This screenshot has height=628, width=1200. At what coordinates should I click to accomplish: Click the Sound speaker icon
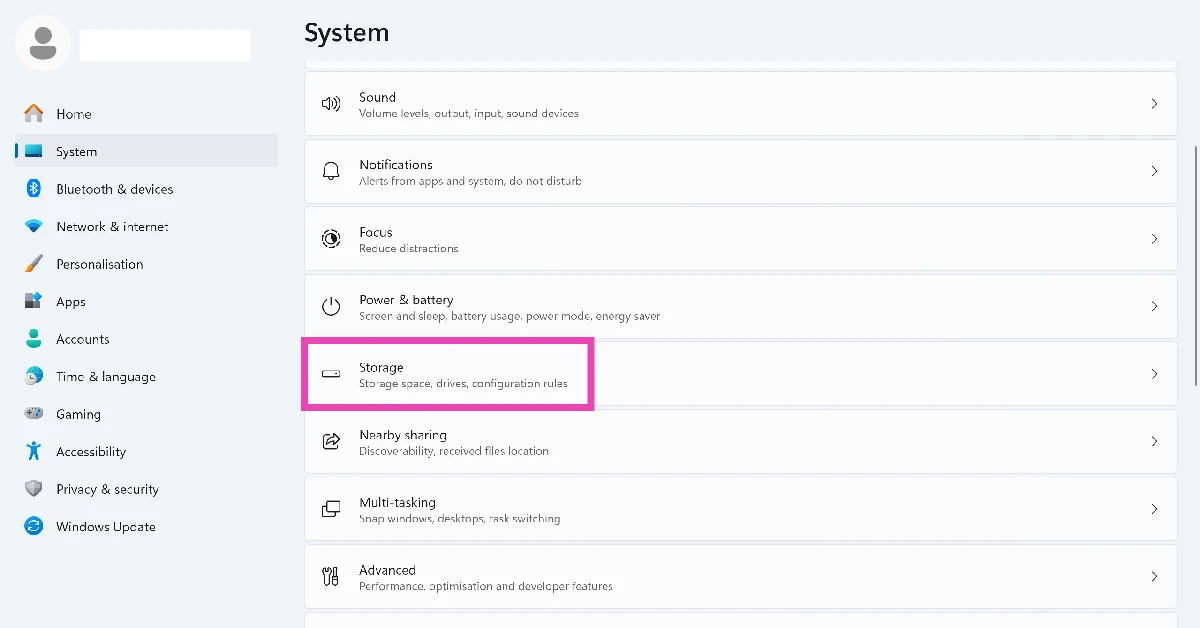(331, 104)
